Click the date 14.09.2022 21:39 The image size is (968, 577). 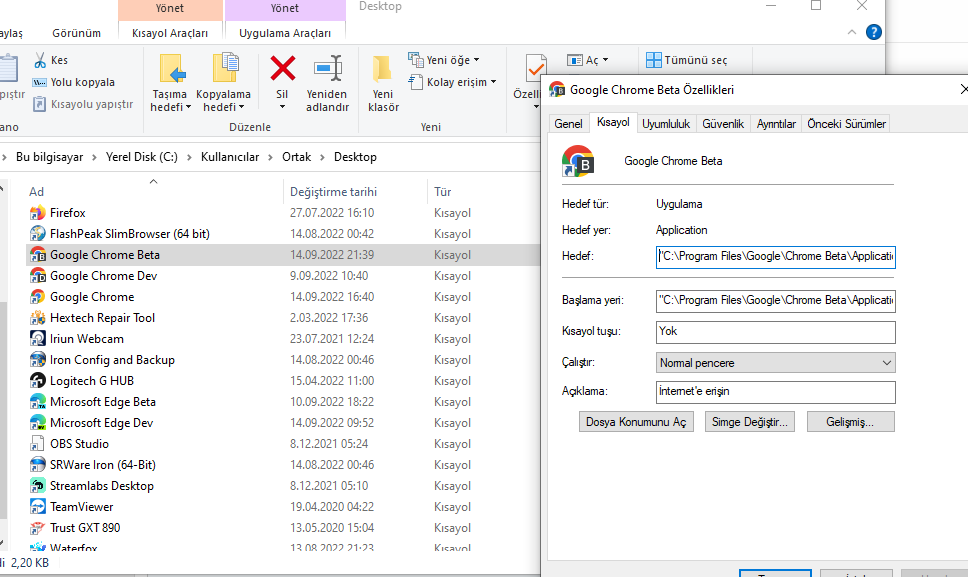pos(332,255)
